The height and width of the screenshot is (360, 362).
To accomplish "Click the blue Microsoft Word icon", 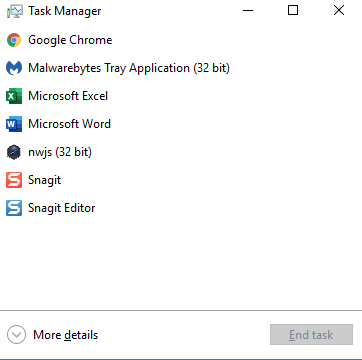I will [x=14, y=124].
